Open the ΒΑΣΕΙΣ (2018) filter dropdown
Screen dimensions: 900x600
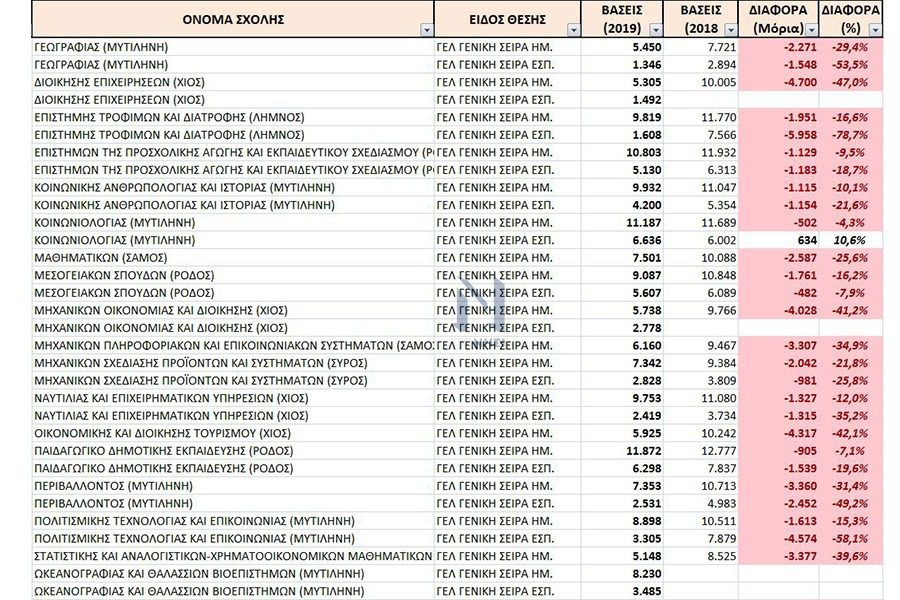click(731, 30)
